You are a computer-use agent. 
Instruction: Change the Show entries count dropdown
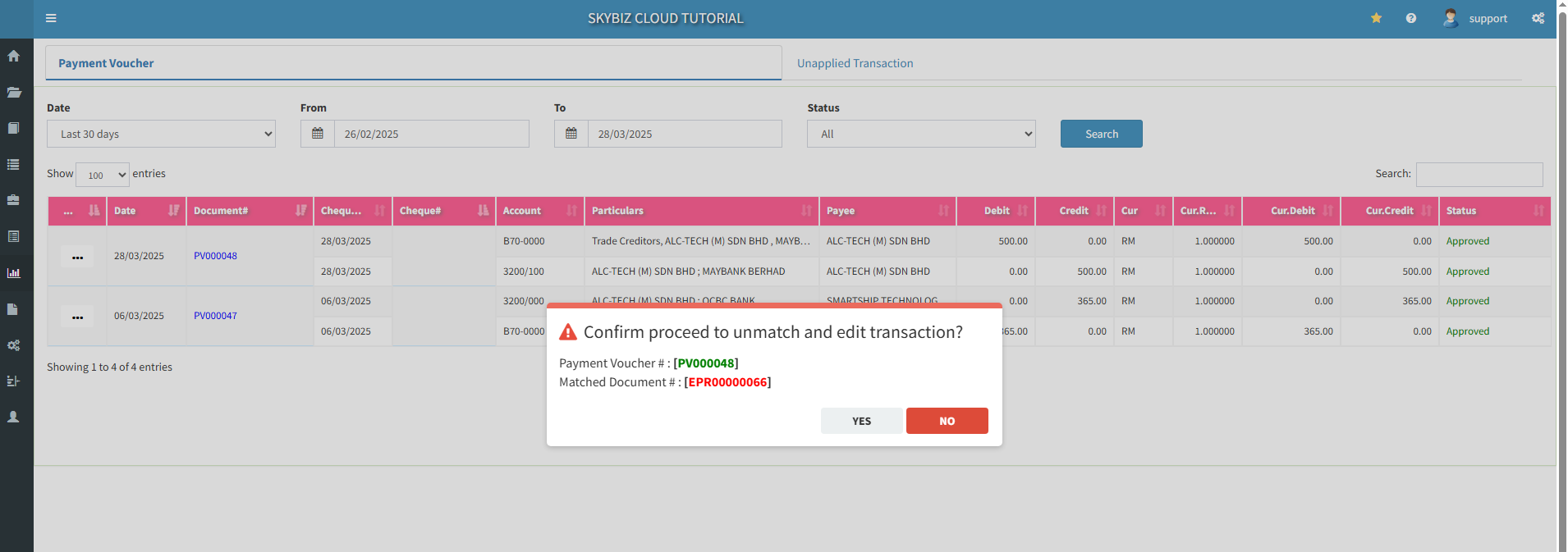[x=103, y=175]
